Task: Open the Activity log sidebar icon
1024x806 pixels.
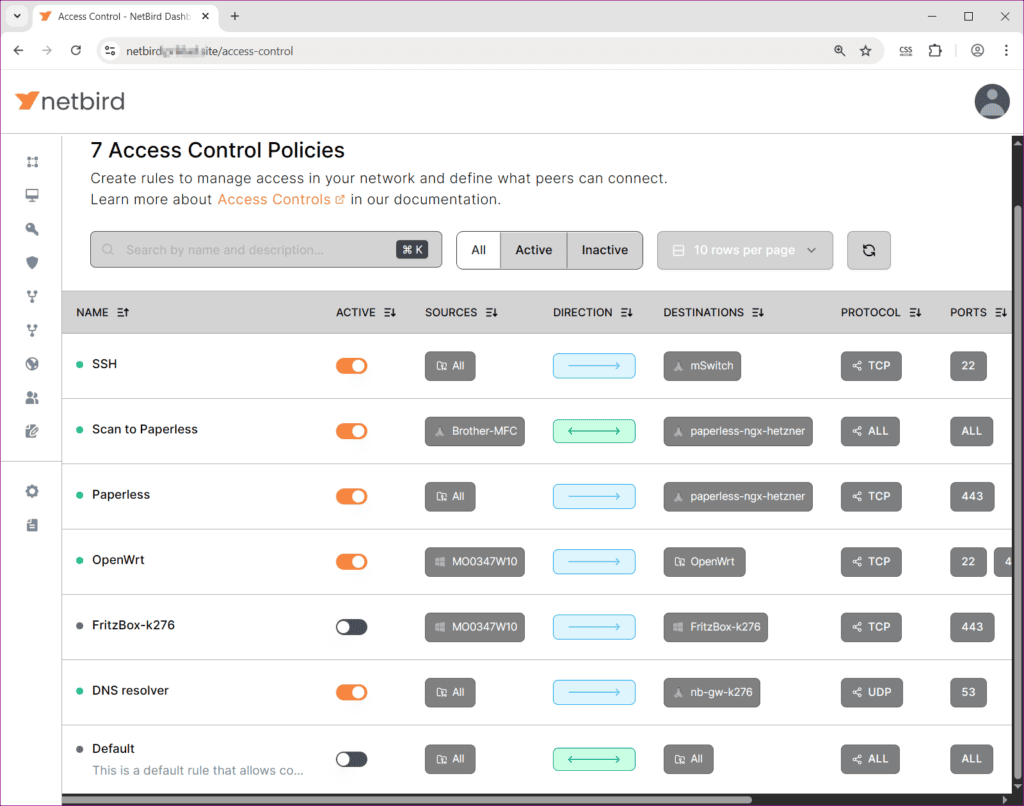Action: click(32, 431)
